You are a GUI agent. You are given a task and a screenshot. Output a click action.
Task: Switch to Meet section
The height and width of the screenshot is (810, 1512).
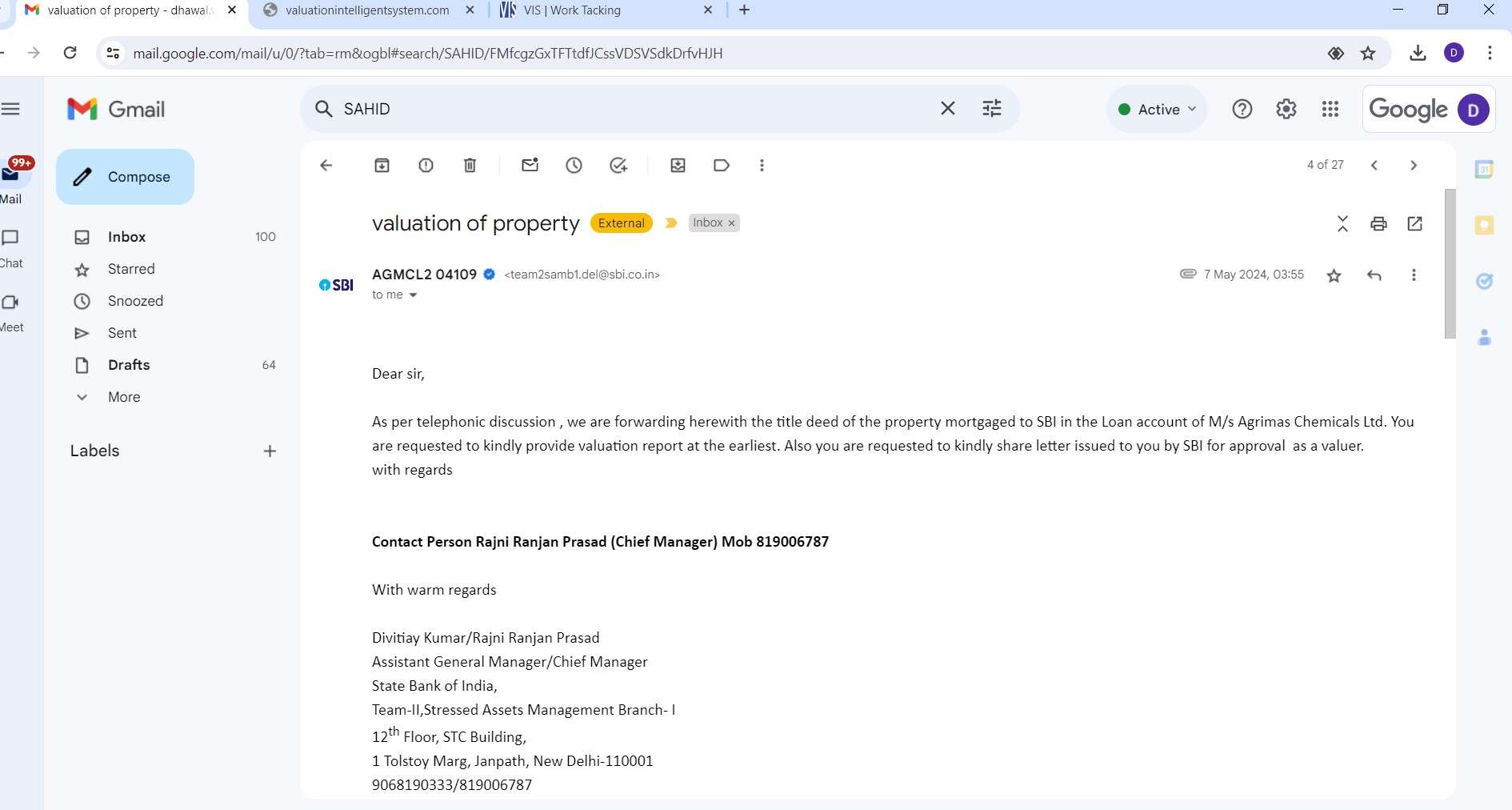(11, 312)
